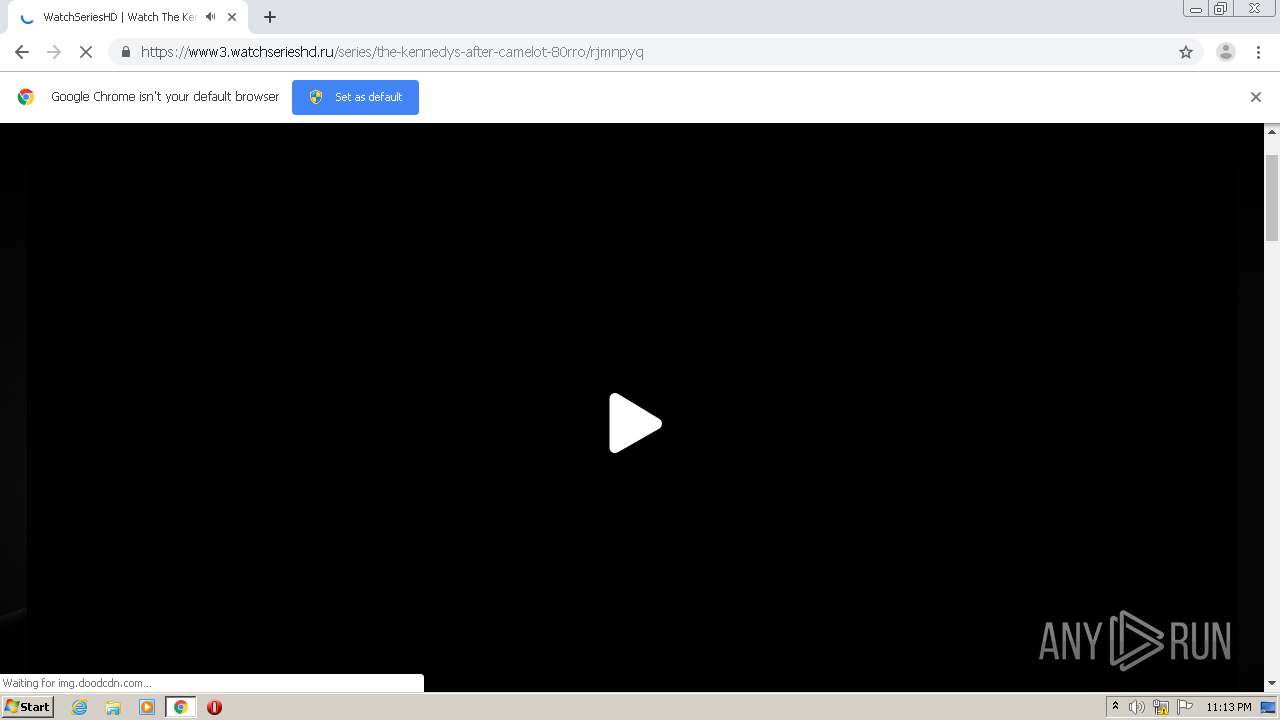Viewport: 1280px width, 720px height.
Task: Switch to Chrome taskbar button
Action: point(180,707)
